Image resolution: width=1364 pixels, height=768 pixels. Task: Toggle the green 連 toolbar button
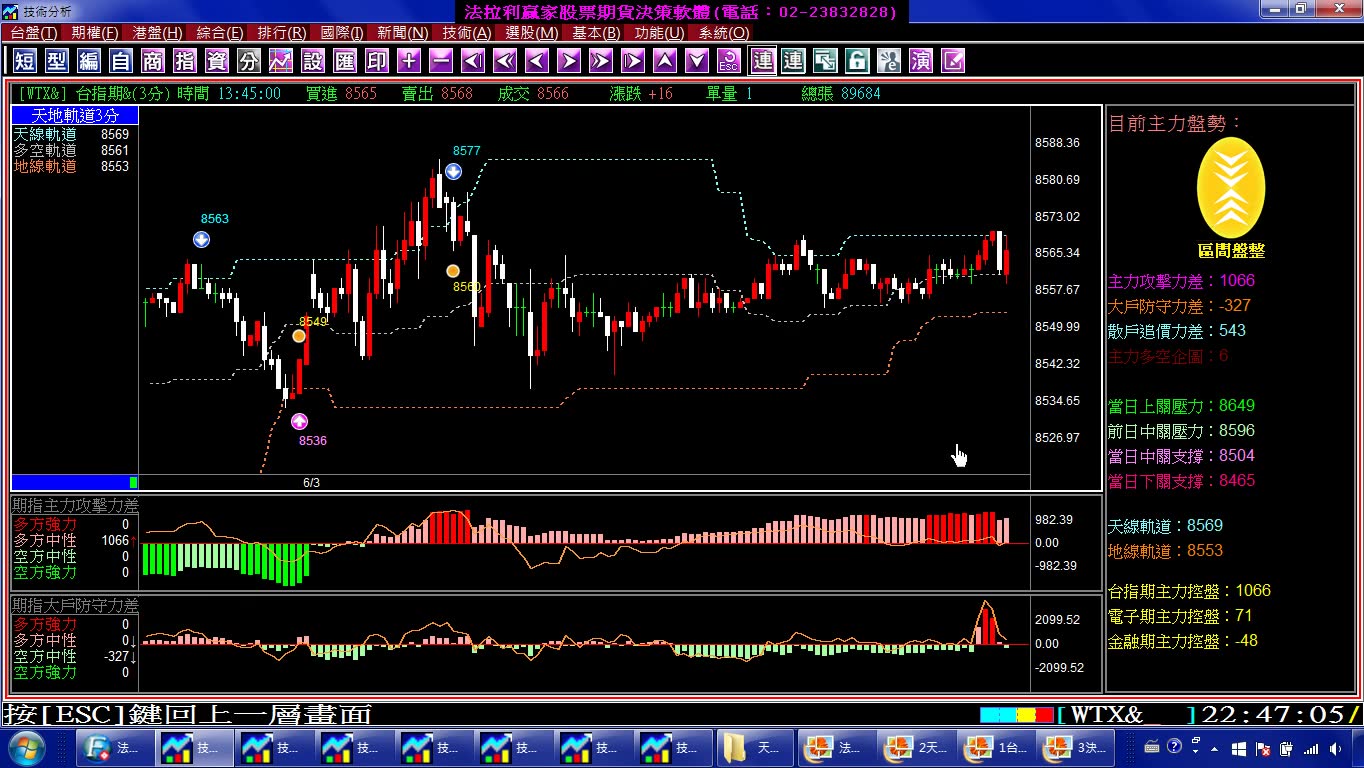[793, 61]
